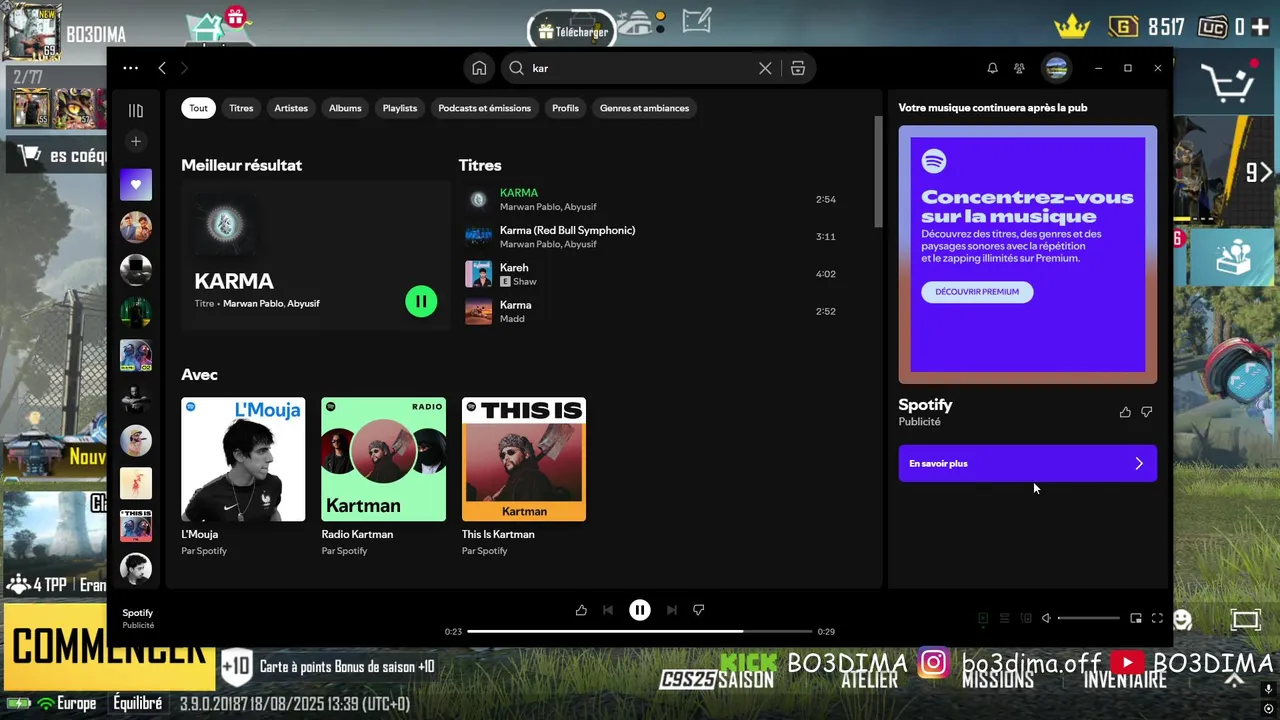This screenshot has width=1280, height=720.
Task: Clear the search field with X
Action: tap(765, 68)
